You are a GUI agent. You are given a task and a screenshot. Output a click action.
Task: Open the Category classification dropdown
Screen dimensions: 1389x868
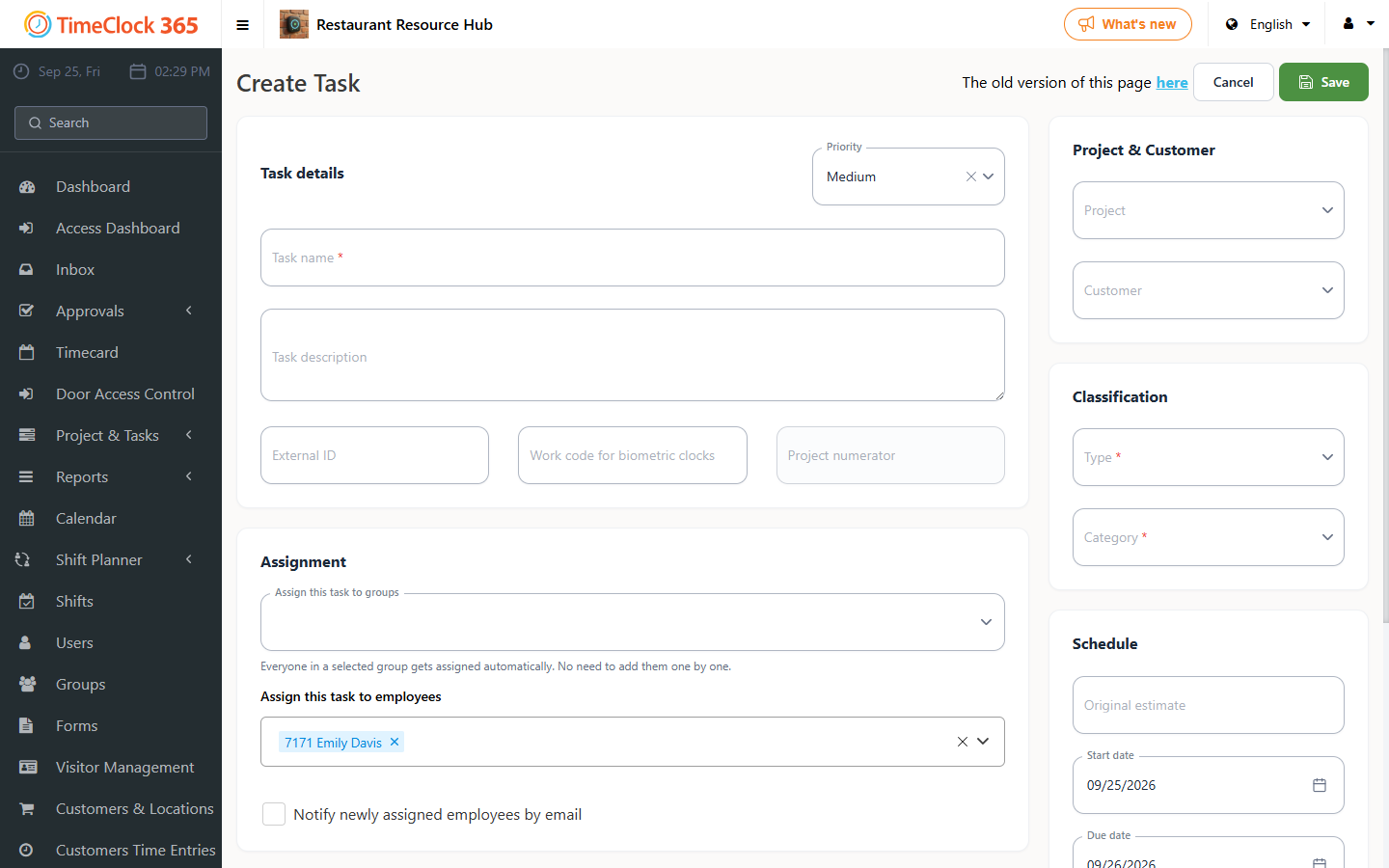pyautogui.click(x=1209, y=537)
